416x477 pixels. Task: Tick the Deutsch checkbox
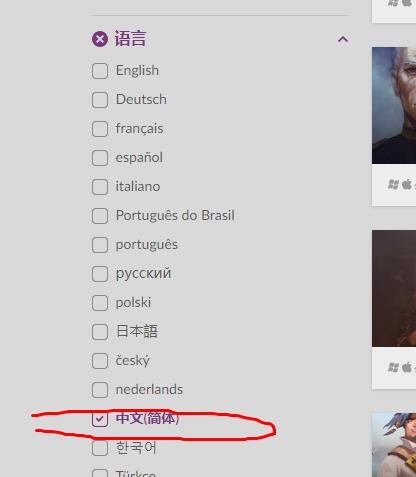click(100, 100)
